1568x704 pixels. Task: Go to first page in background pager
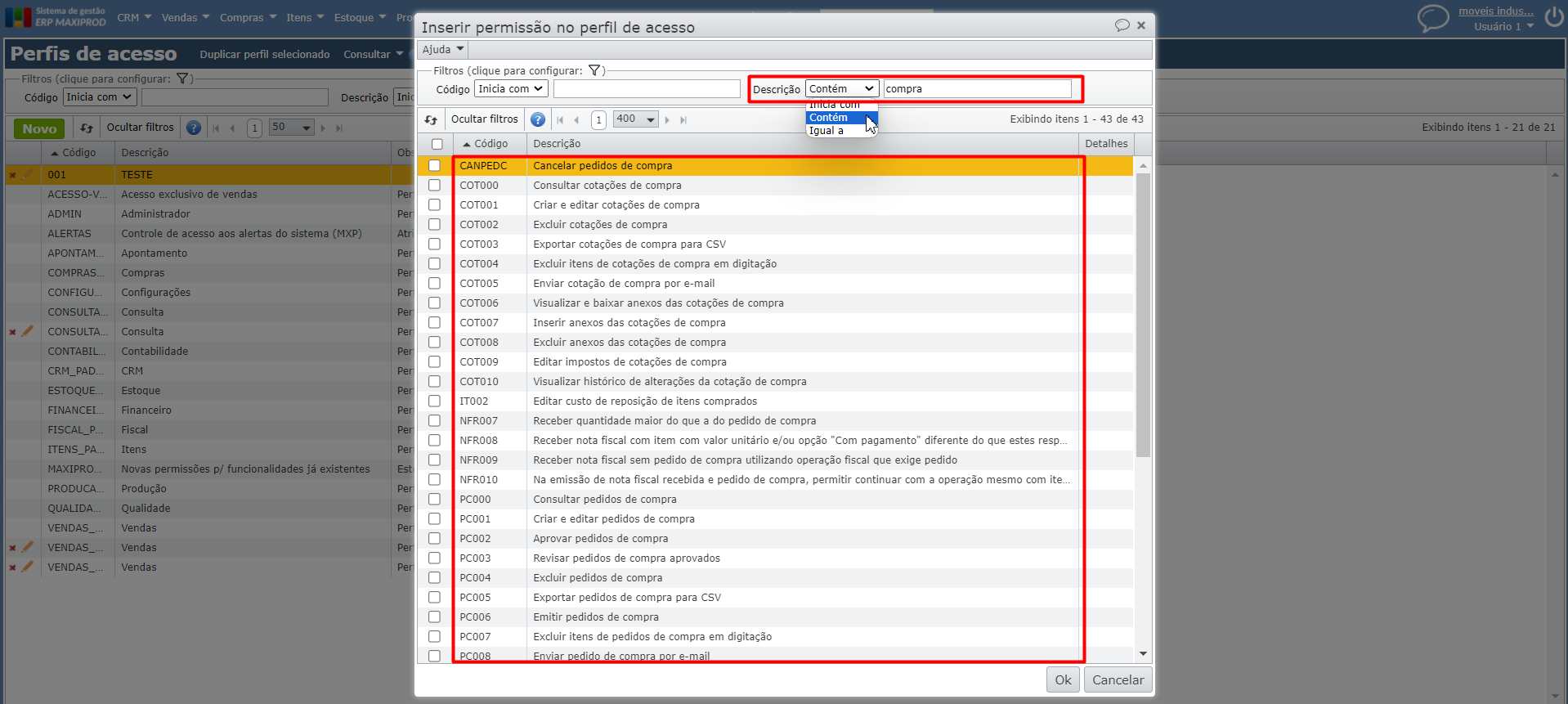[x=216, y=128]
